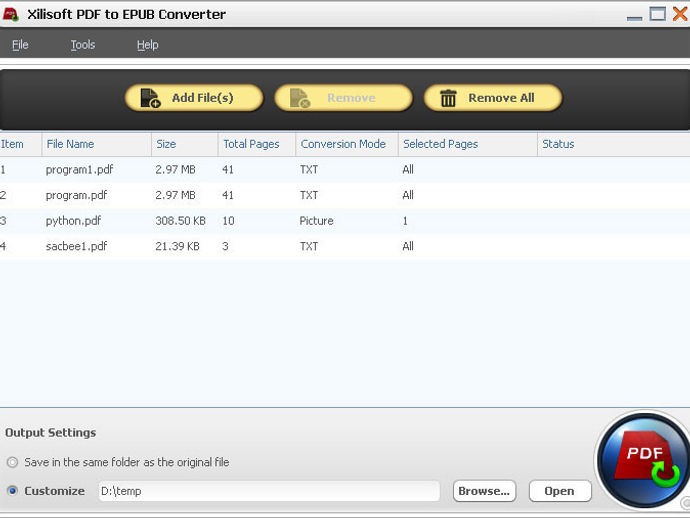Open the Help menu

[x=147, y=45]
